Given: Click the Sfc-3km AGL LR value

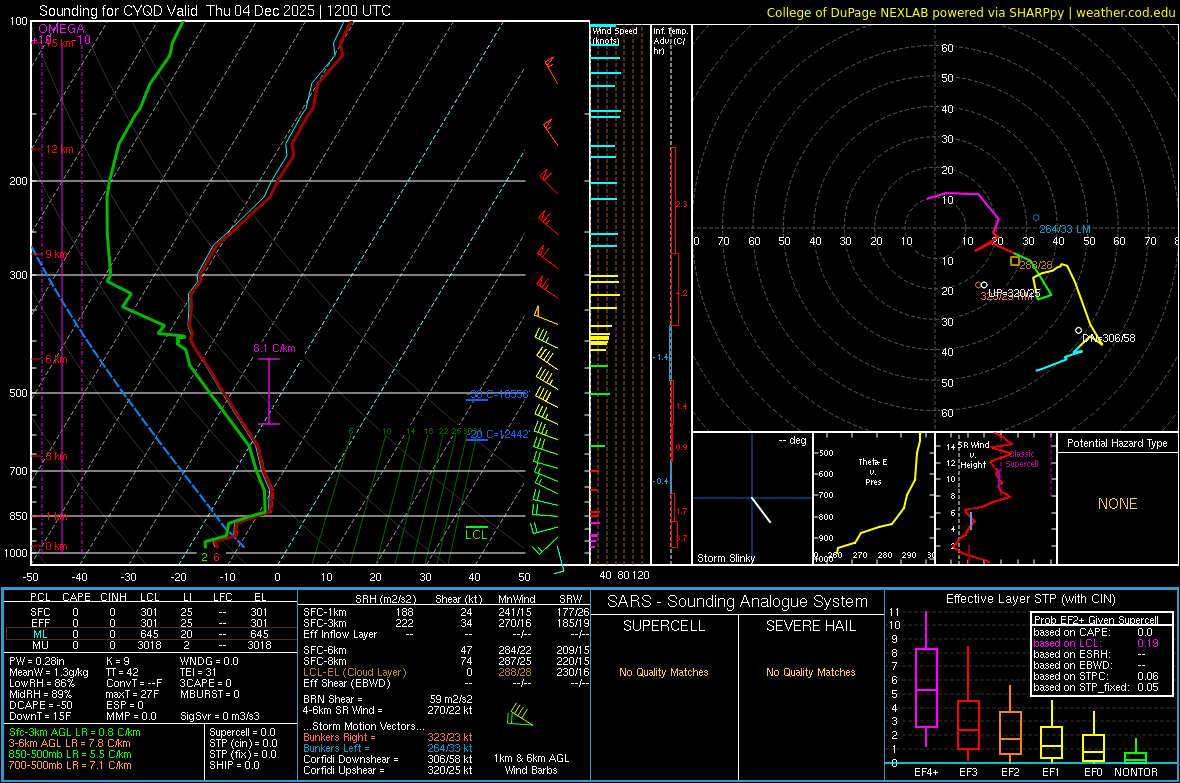Looking at the screenshot, I should tap(75, 732).
